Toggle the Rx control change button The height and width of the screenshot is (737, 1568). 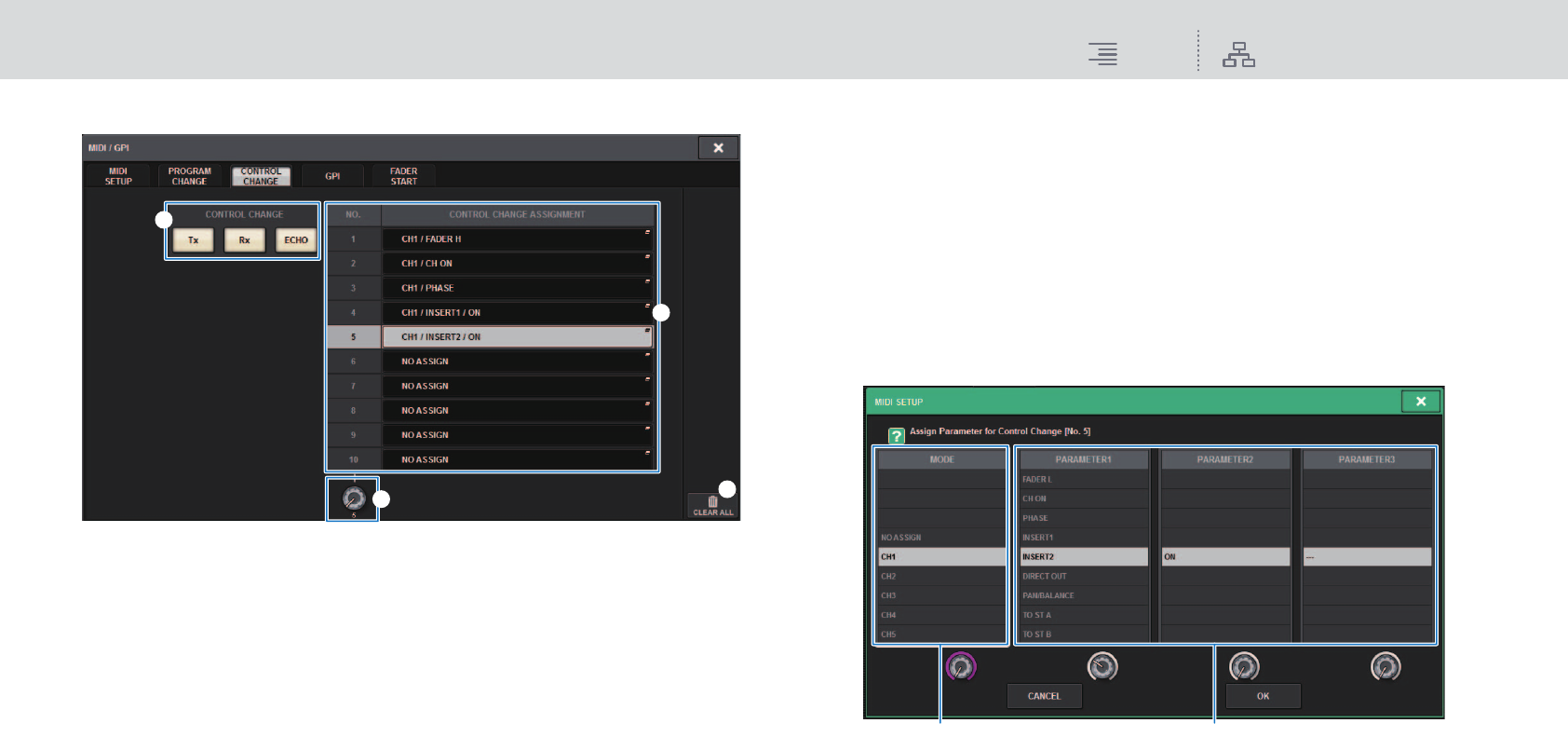tap(245, 240)
